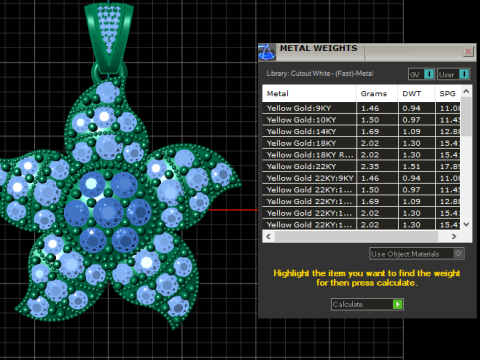Click the Library: Cutout White label
The height and width of the screenshot is (360, 480).
[320, 73]
